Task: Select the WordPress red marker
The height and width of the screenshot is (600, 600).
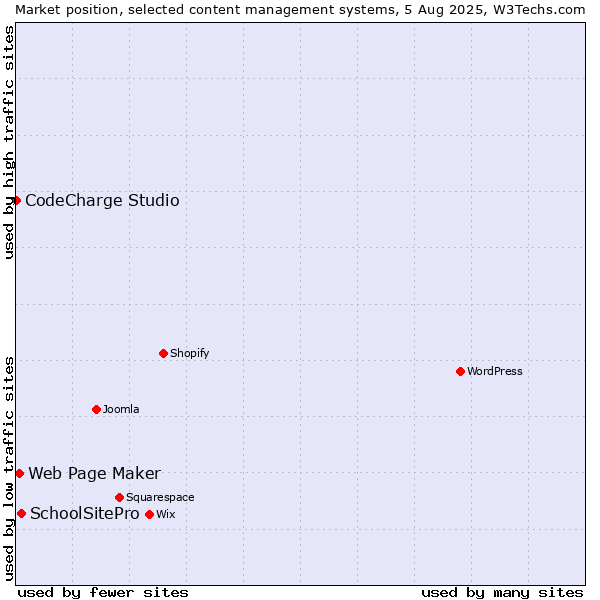Action: (460, 371)
